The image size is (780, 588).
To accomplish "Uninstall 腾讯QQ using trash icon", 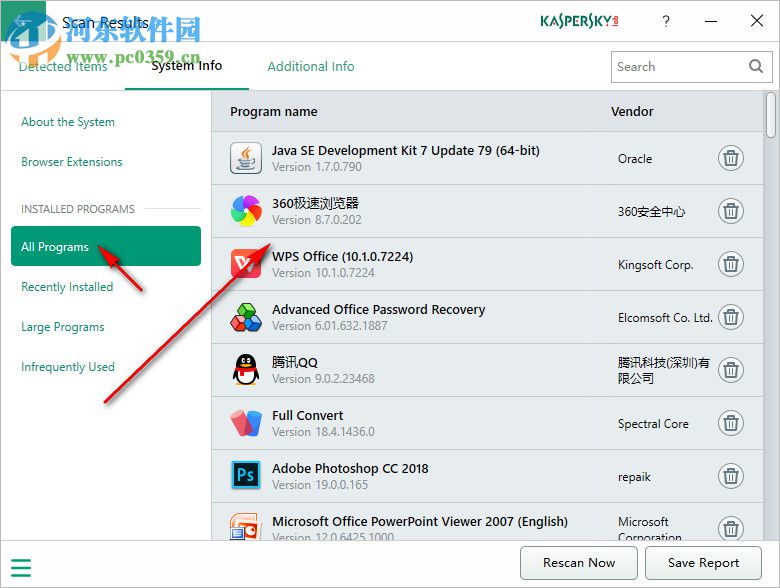I will click(730, 370).
